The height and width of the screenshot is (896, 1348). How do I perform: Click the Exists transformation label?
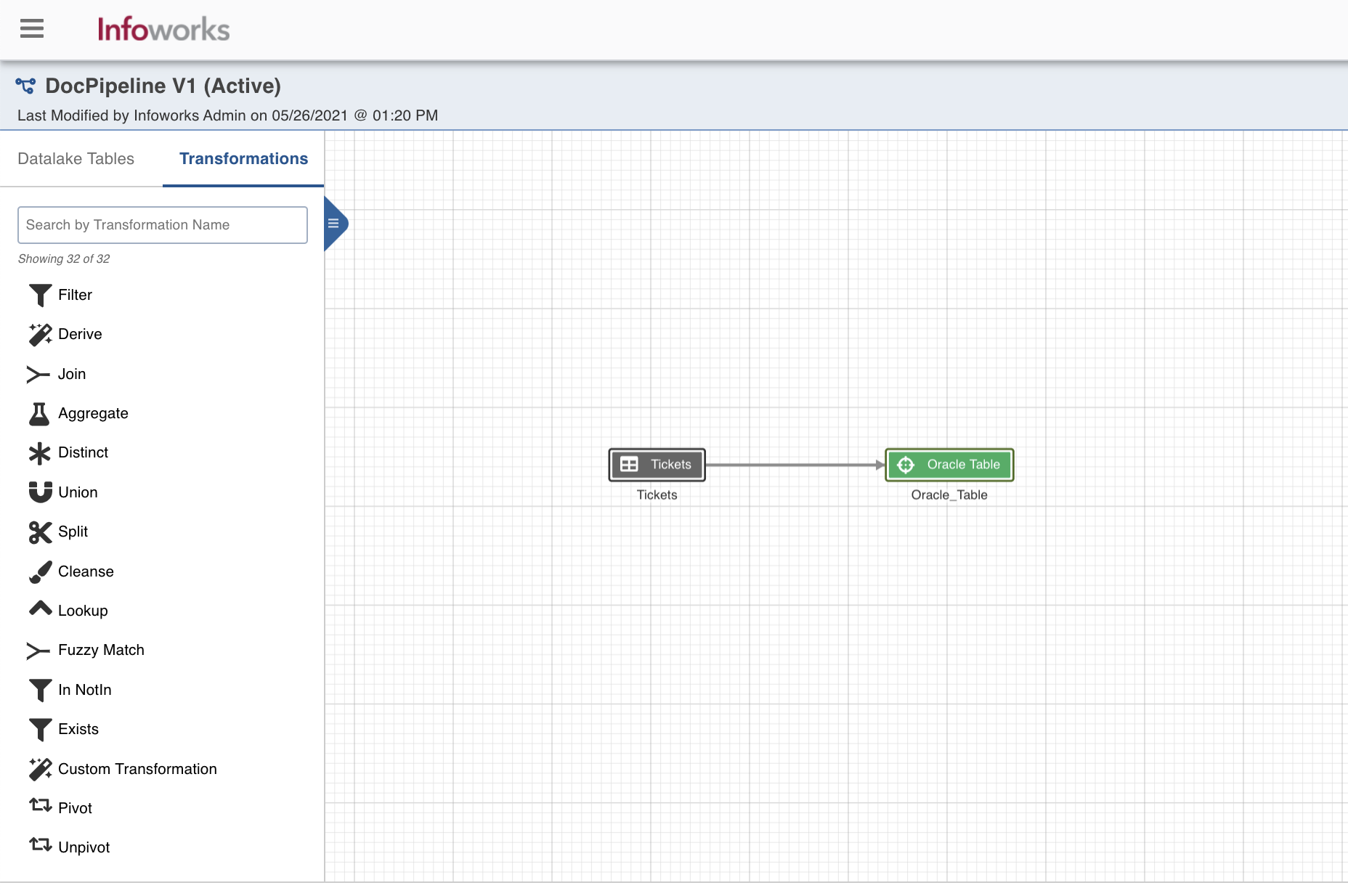[78, 729]
